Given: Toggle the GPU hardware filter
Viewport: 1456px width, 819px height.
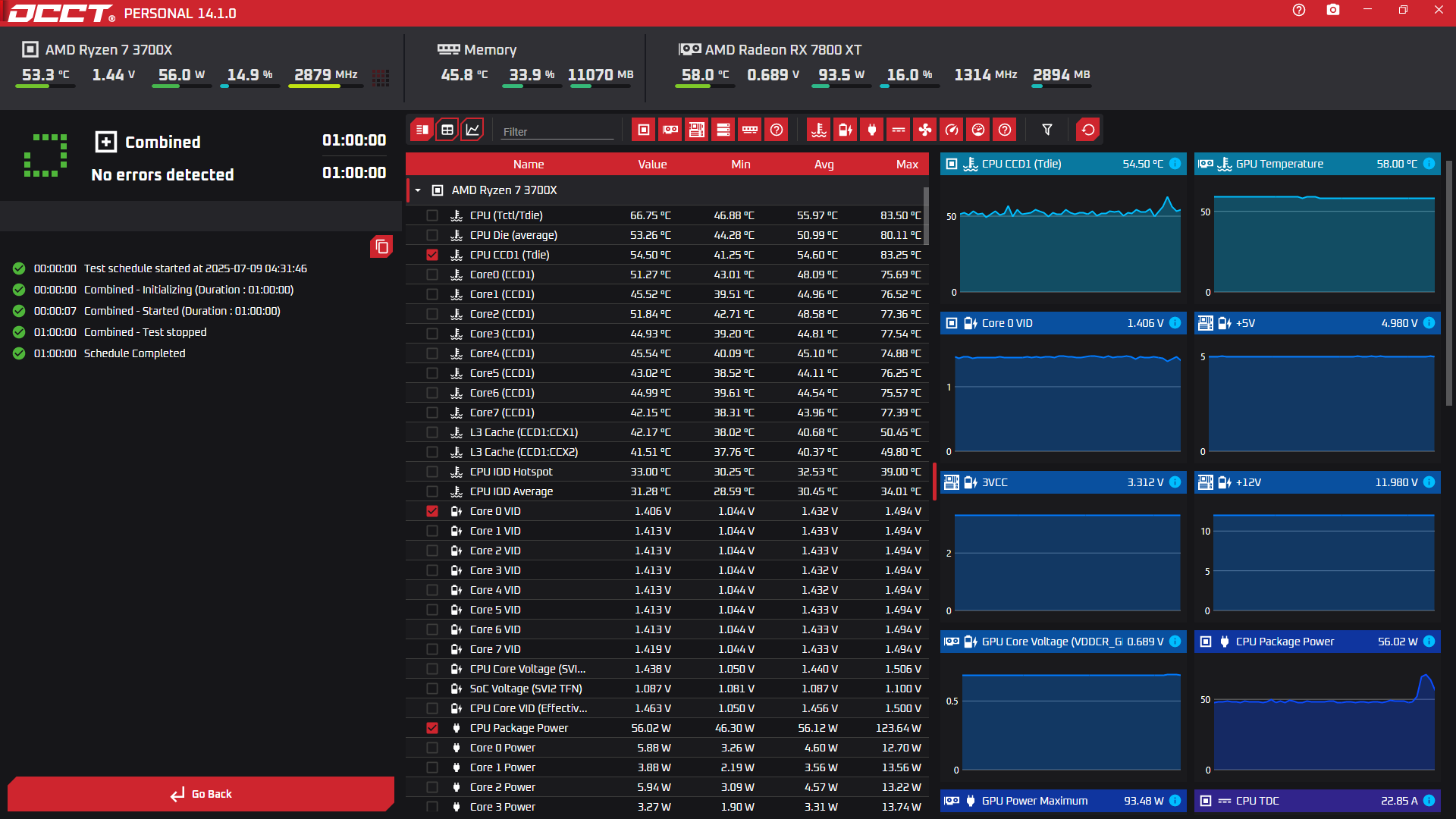Looking at the screenshot, I should [x=670, y=130].
